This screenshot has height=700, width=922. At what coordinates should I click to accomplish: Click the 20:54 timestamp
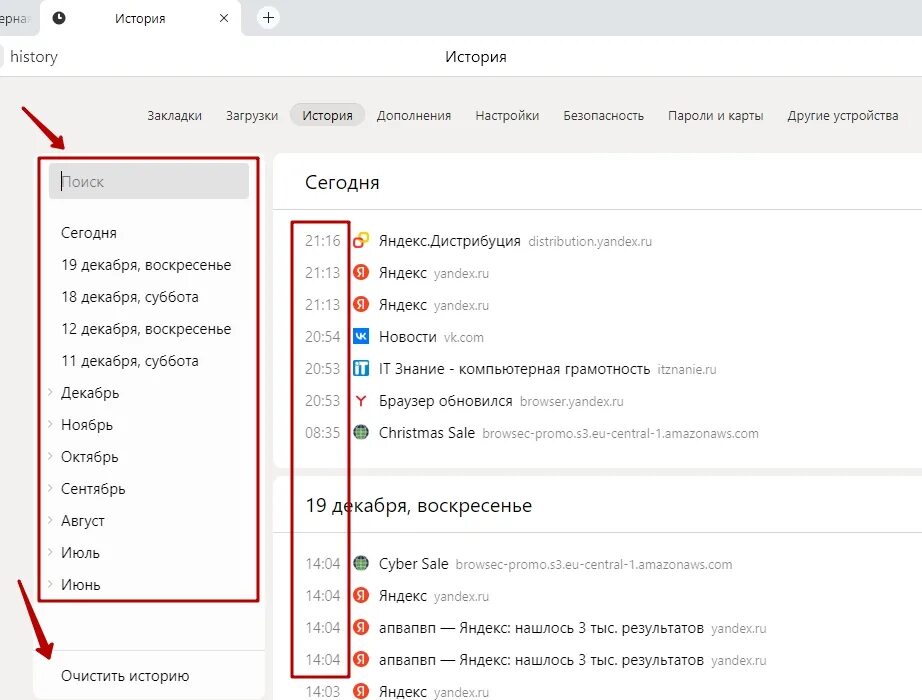[322, 336]
